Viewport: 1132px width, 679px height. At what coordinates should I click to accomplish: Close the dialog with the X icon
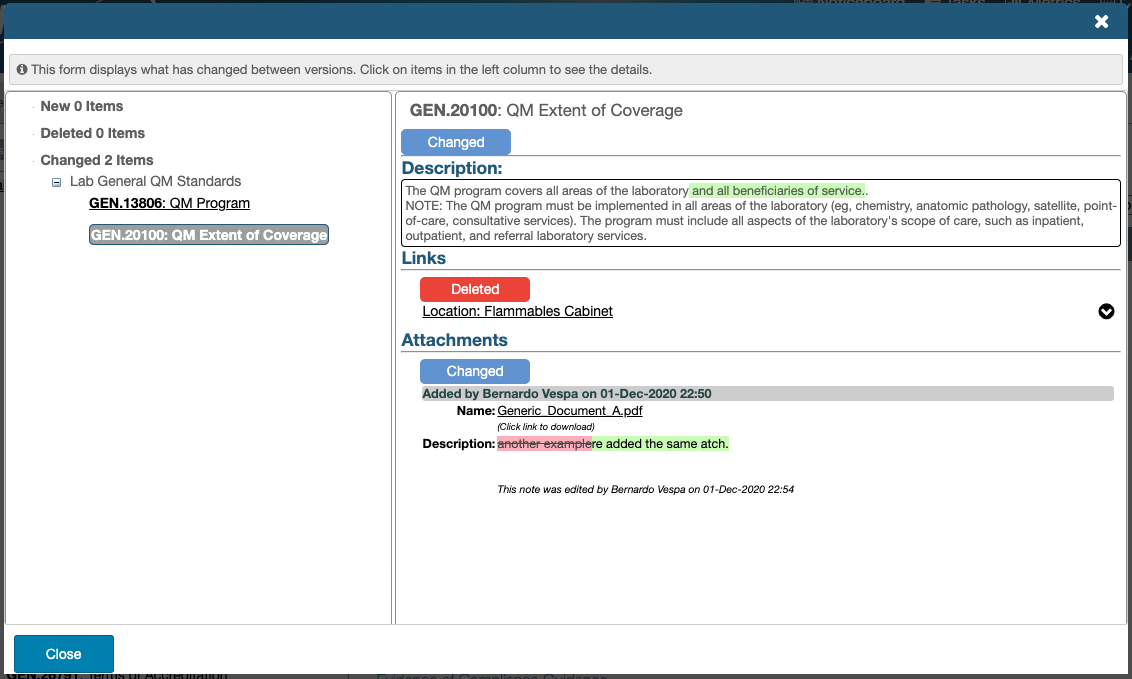[x=1101, y=22]
